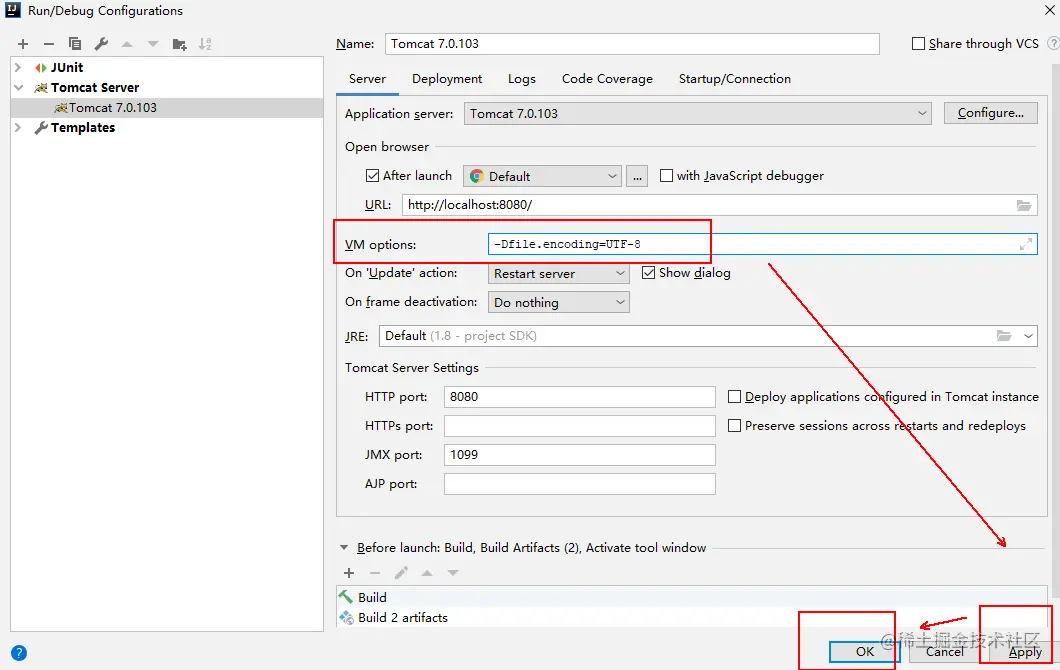Image resolution: width=1060 pixels, height=670 pixels.
Task: Open On 'Update' action Restart server dropdown
Action: pos(558,273)
